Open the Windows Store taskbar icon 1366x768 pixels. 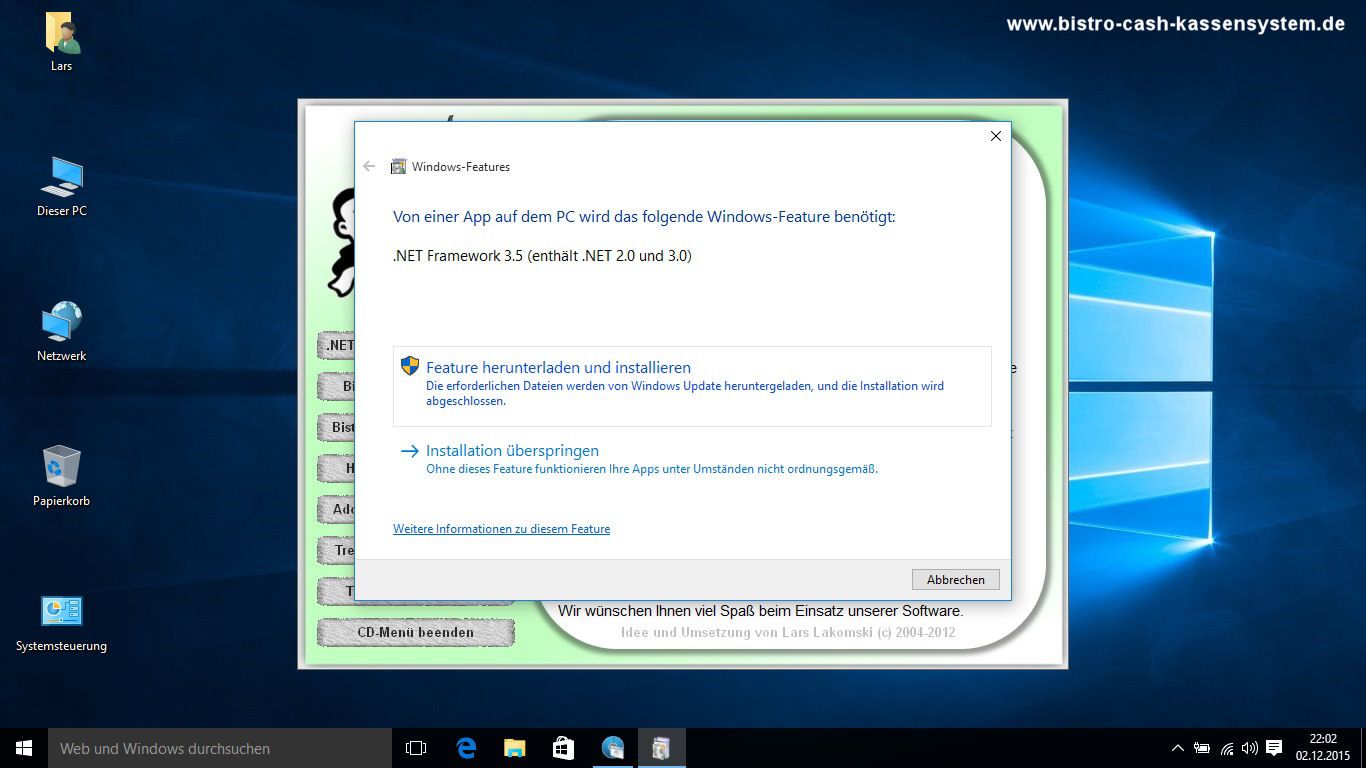click(563, 748)
